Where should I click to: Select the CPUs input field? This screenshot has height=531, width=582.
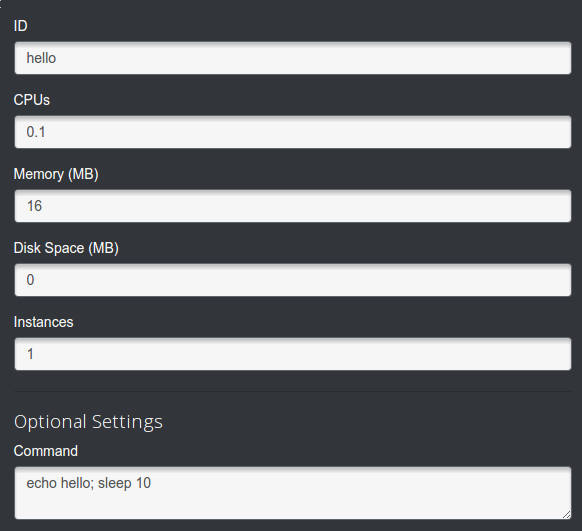293,132
